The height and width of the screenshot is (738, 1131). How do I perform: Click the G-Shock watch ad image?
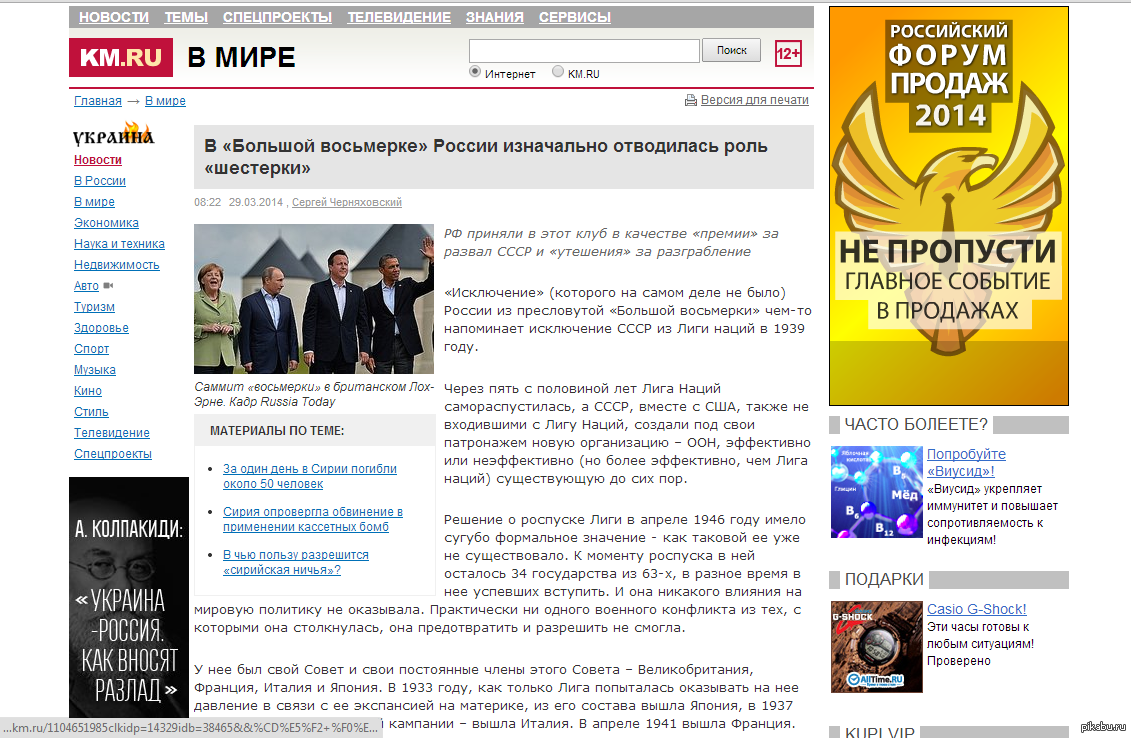(x=876, y=647)
